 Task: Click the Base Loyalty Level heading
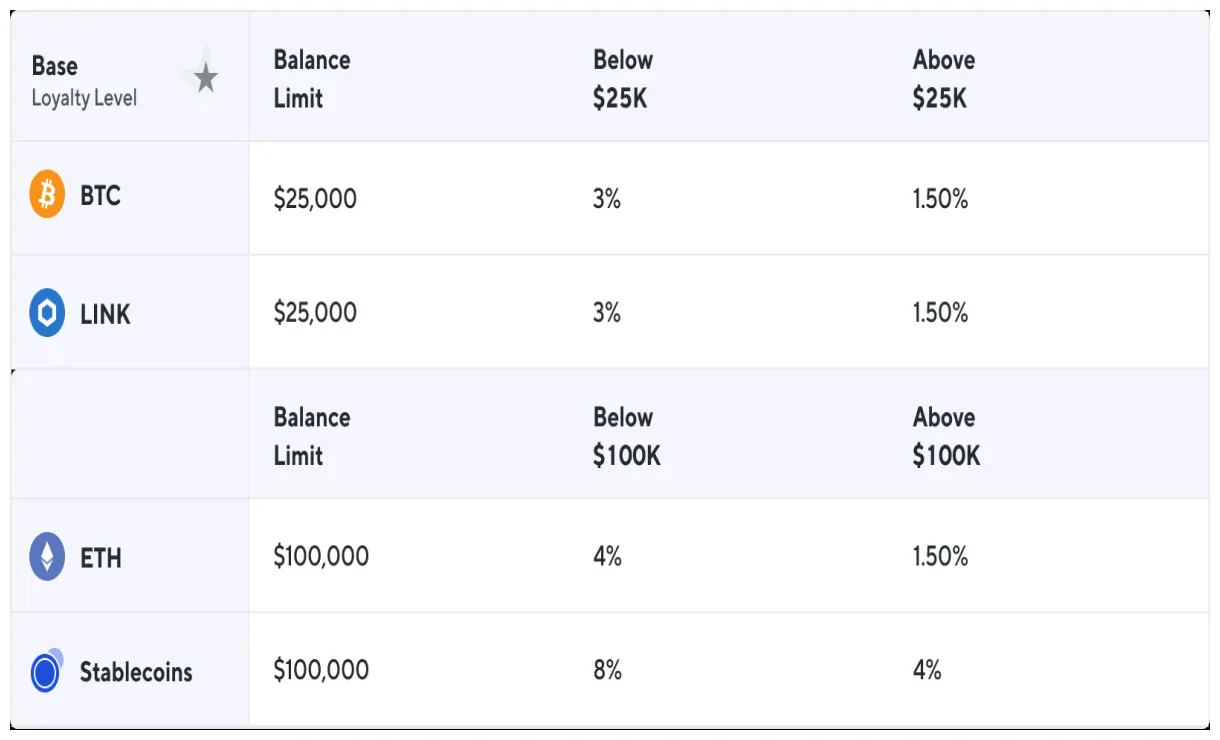tap(84, 81)
